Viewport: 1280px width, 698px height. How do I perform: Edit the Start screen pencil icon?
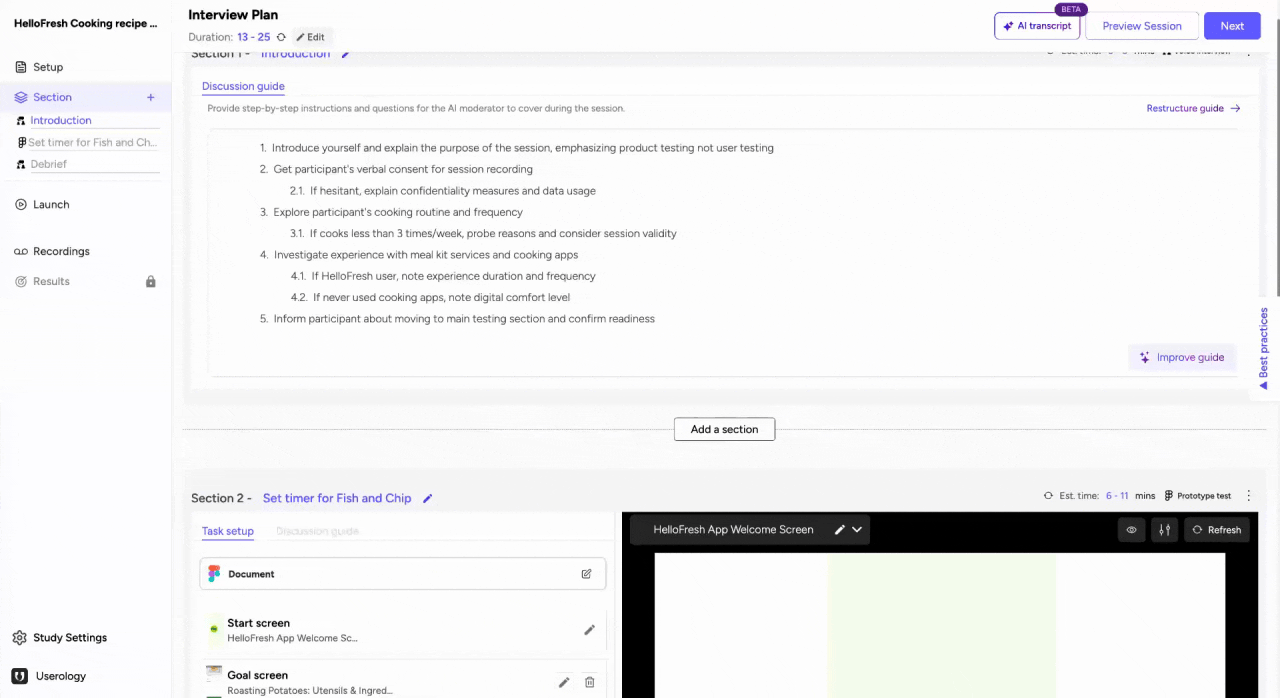(589, 630)
